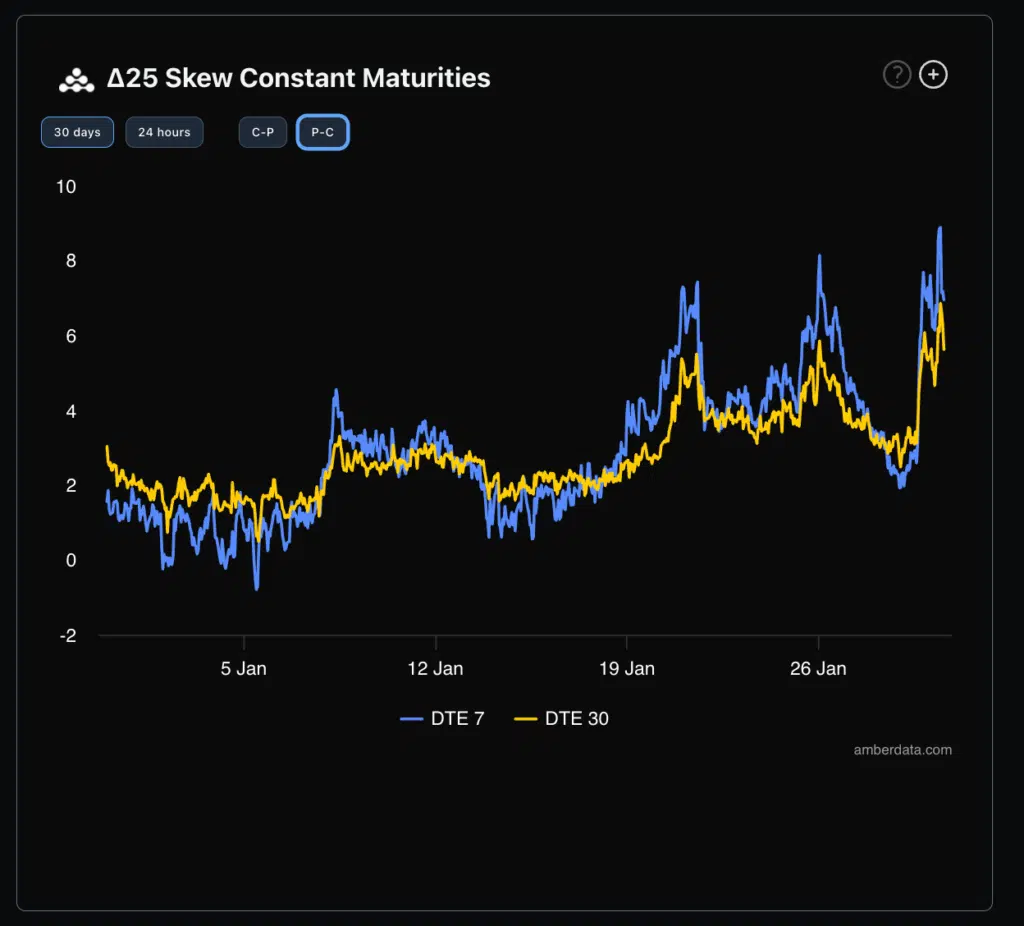
Task: Click the yellow DTE 30 legend marker
Action: [527, 718]
